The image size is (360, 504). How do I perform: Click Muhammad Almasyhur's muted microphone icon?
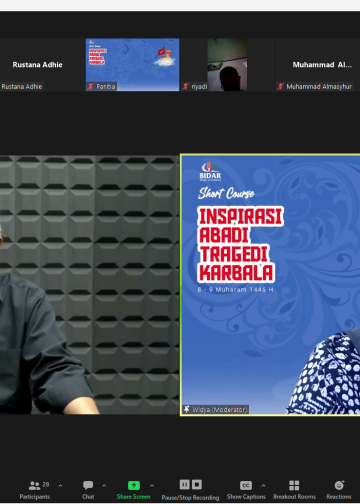click(x=281, y=86)
